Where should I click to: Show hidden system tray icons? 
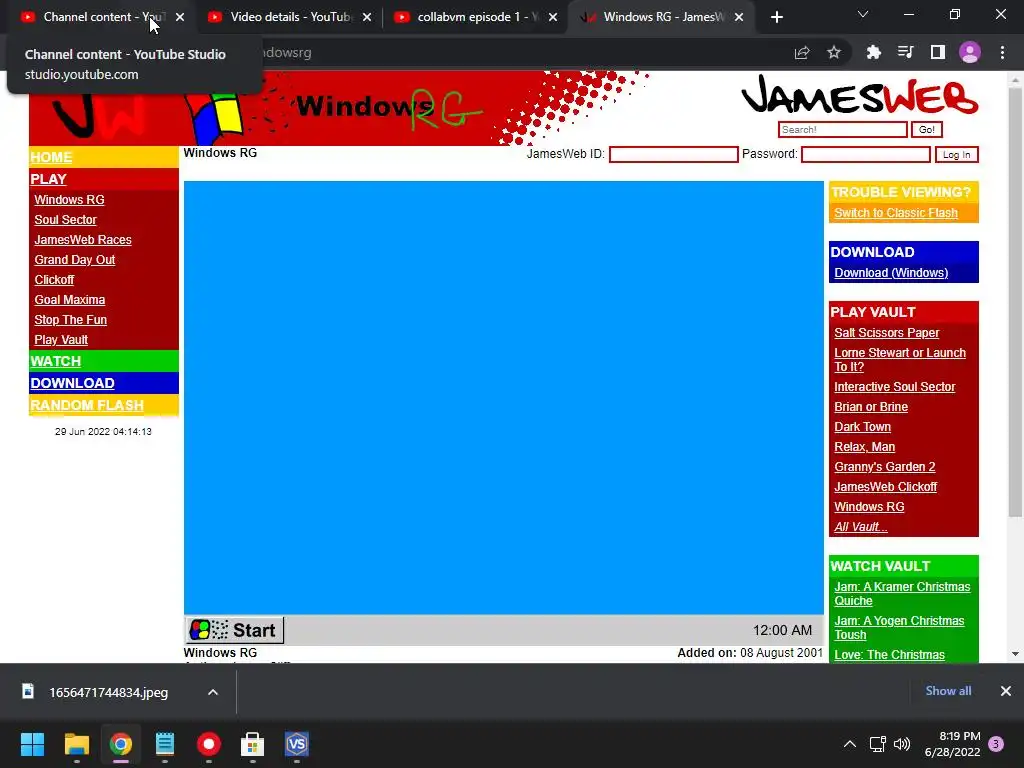coord(850,744)
